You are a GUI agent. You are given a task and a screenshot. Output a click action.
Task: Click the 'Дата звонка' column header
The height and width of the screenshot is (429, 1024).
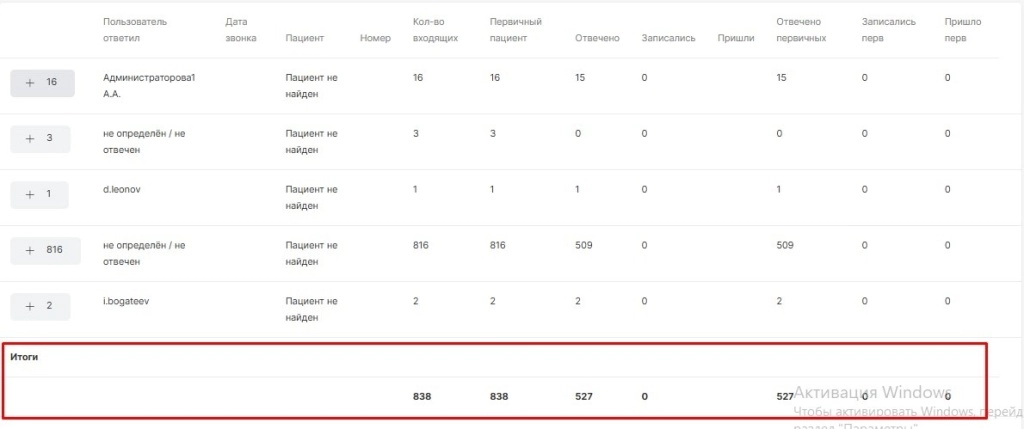pyautogui.click(x=241, y=30)
